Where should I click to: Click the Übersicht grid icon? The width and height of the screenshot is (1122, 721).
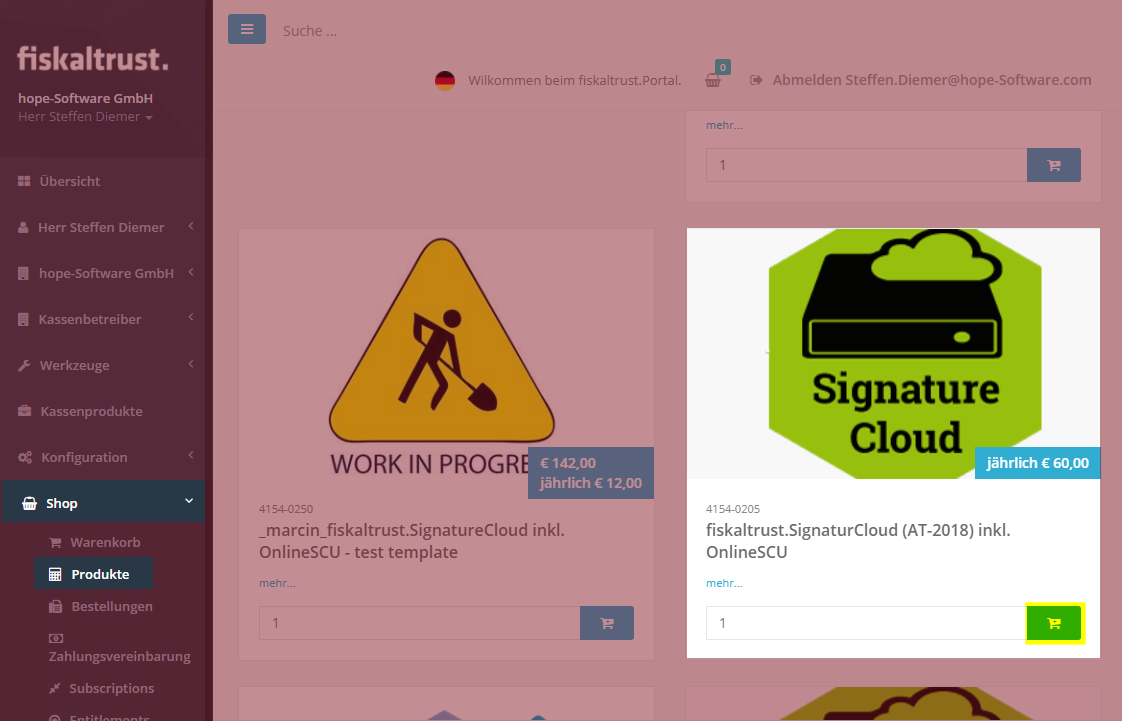(x=24, y=182)
